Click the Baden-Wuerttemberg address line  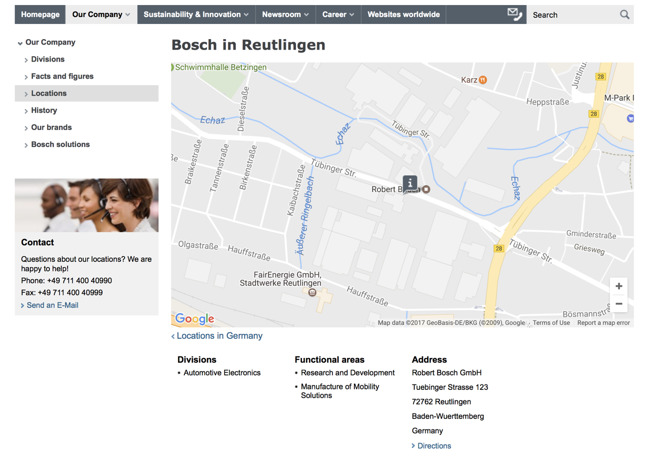448,416
